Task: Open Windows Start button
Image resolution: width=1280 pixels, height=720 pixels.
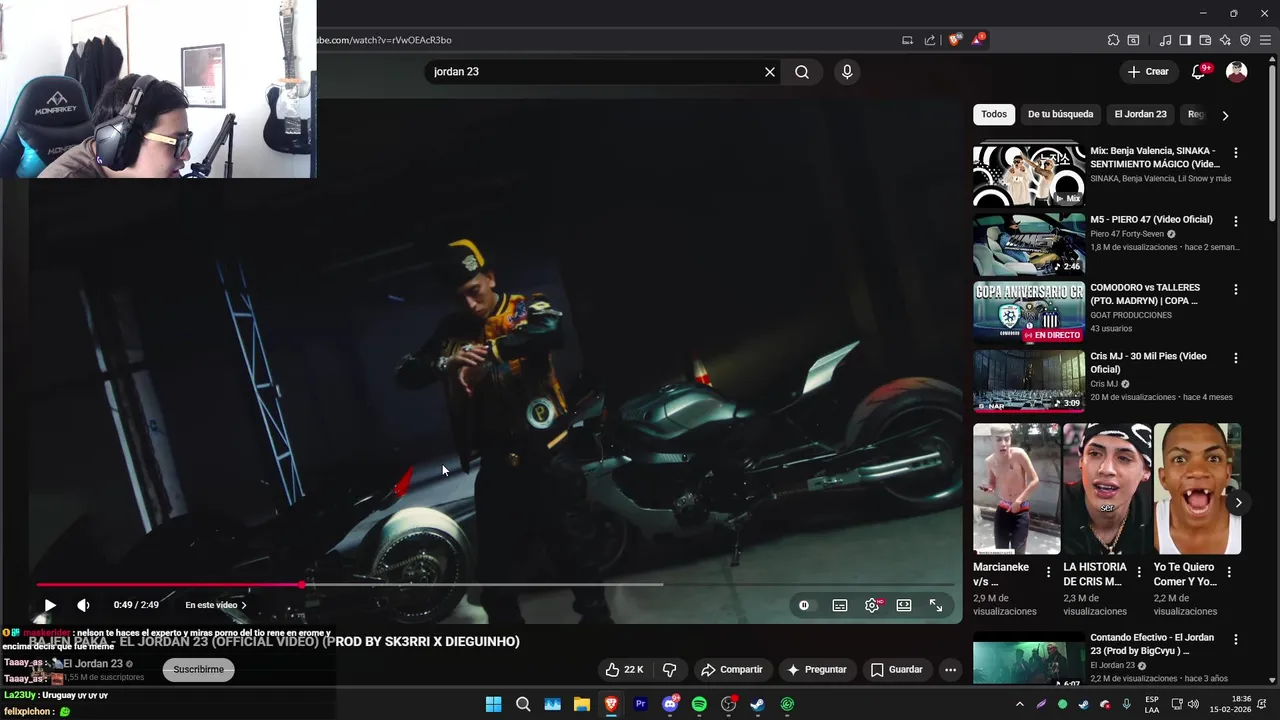Action: 493,704
